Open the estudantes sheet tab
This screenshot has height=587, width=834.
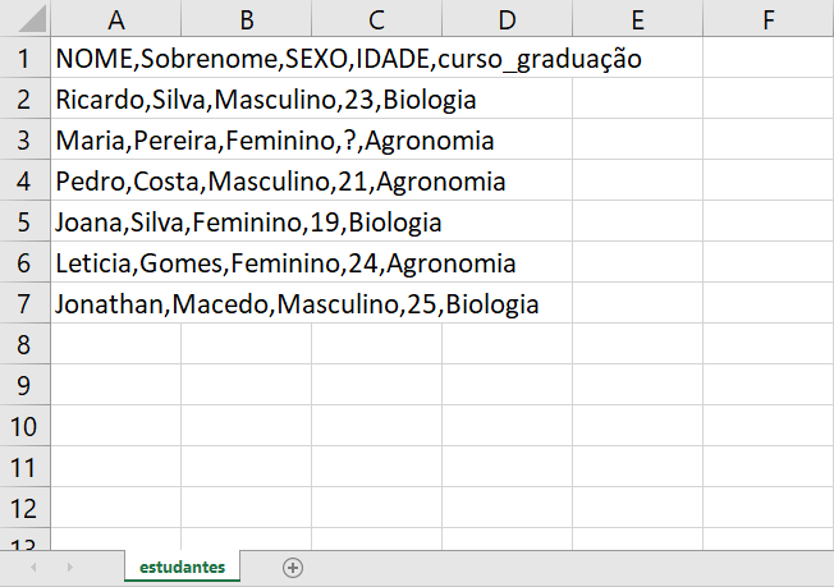coord(182,567)
